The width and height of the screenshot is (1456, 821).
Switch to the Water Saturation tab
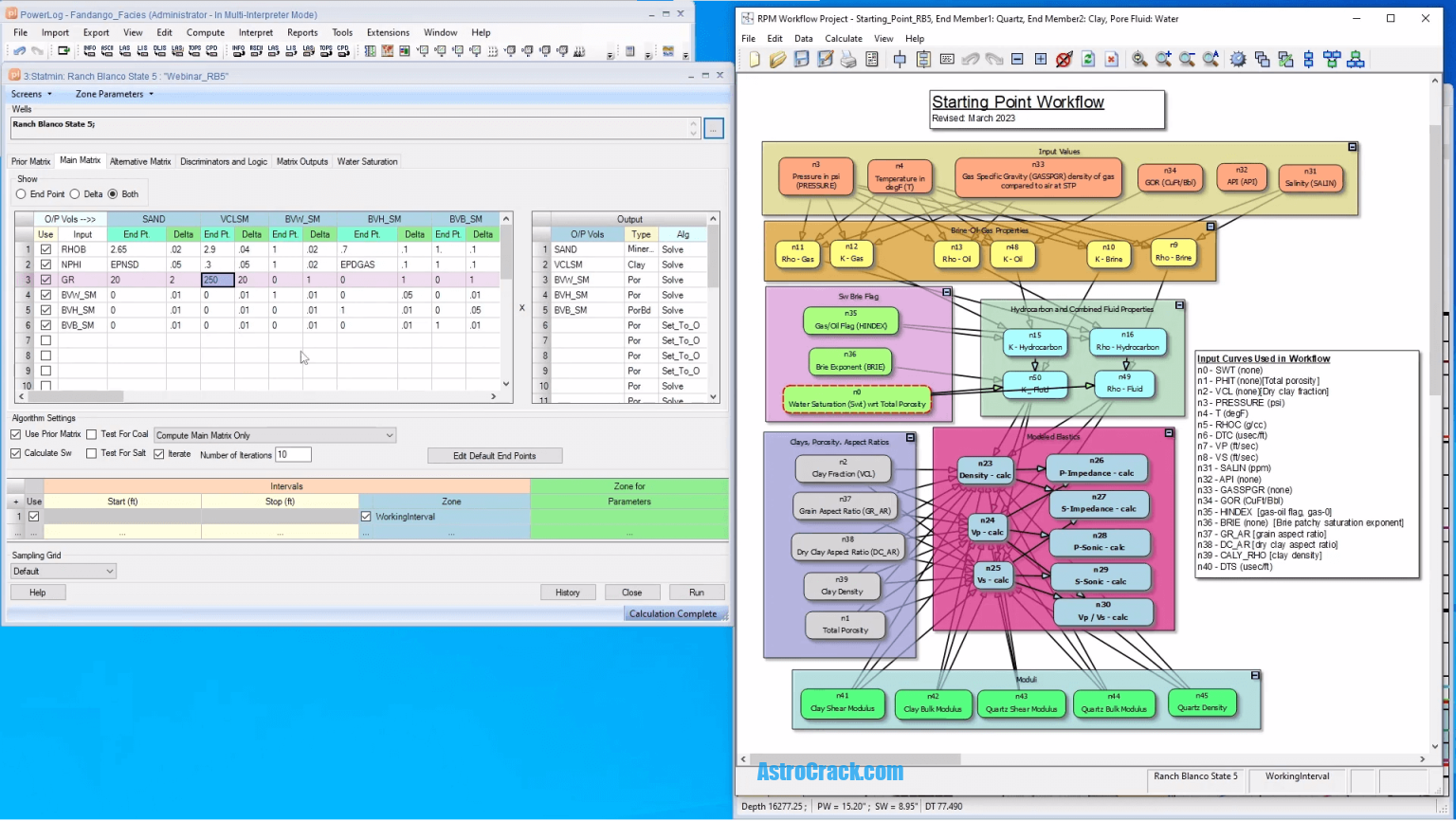pos(367,161)
